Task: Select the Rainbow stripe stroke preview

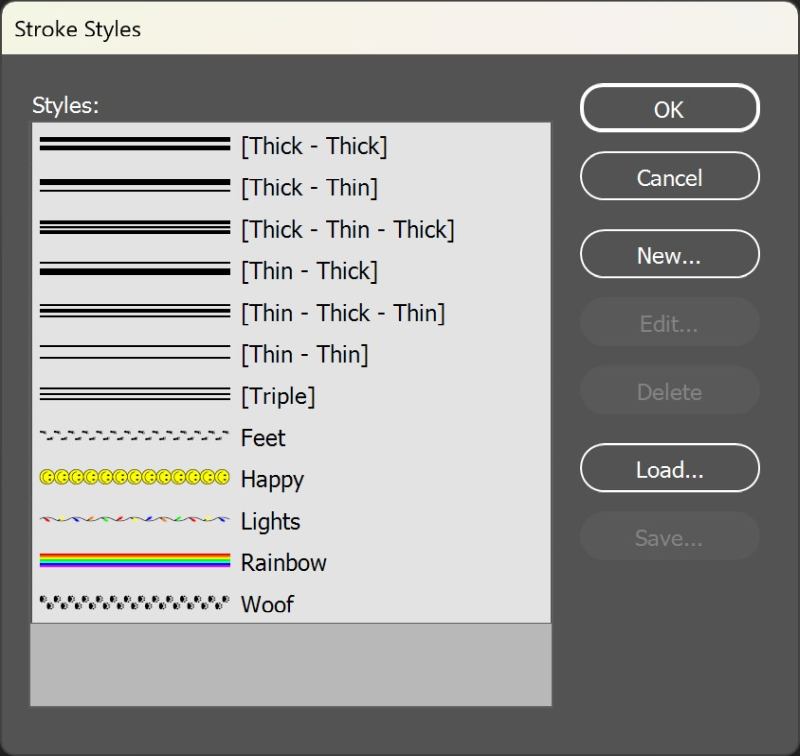Action: point(135,560)
